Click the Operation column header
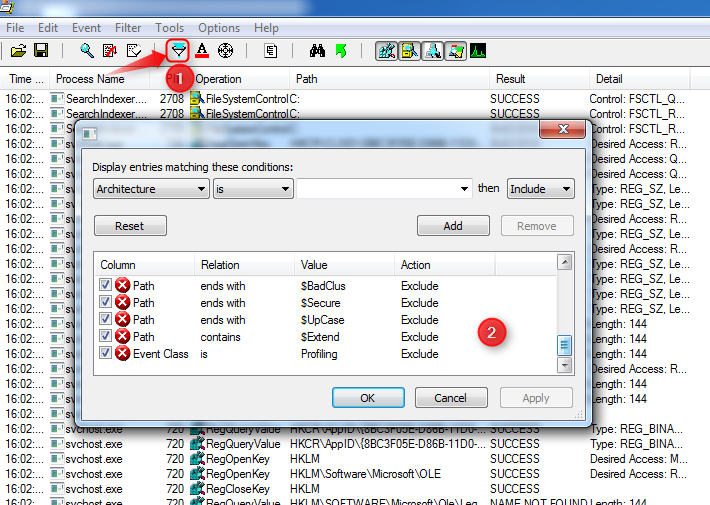 click(x=240, y=79)
